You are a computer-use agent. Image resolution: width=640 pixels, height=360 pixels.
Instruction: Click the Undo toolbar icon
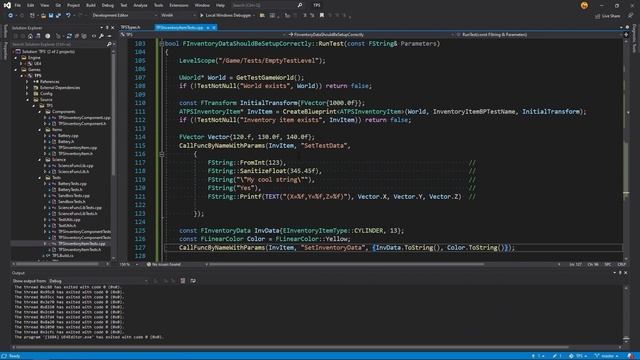(x=68, y=16)
